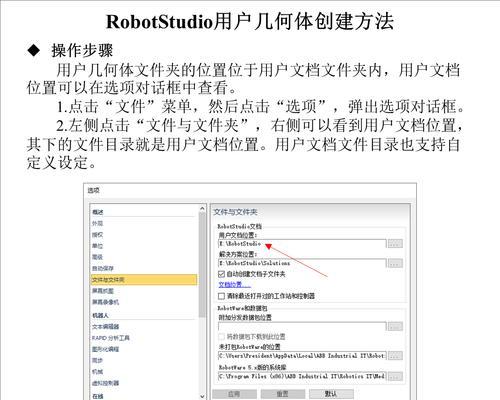Select 单位 in the options list
The image size is (500, 400).
(x=98, y=246)
